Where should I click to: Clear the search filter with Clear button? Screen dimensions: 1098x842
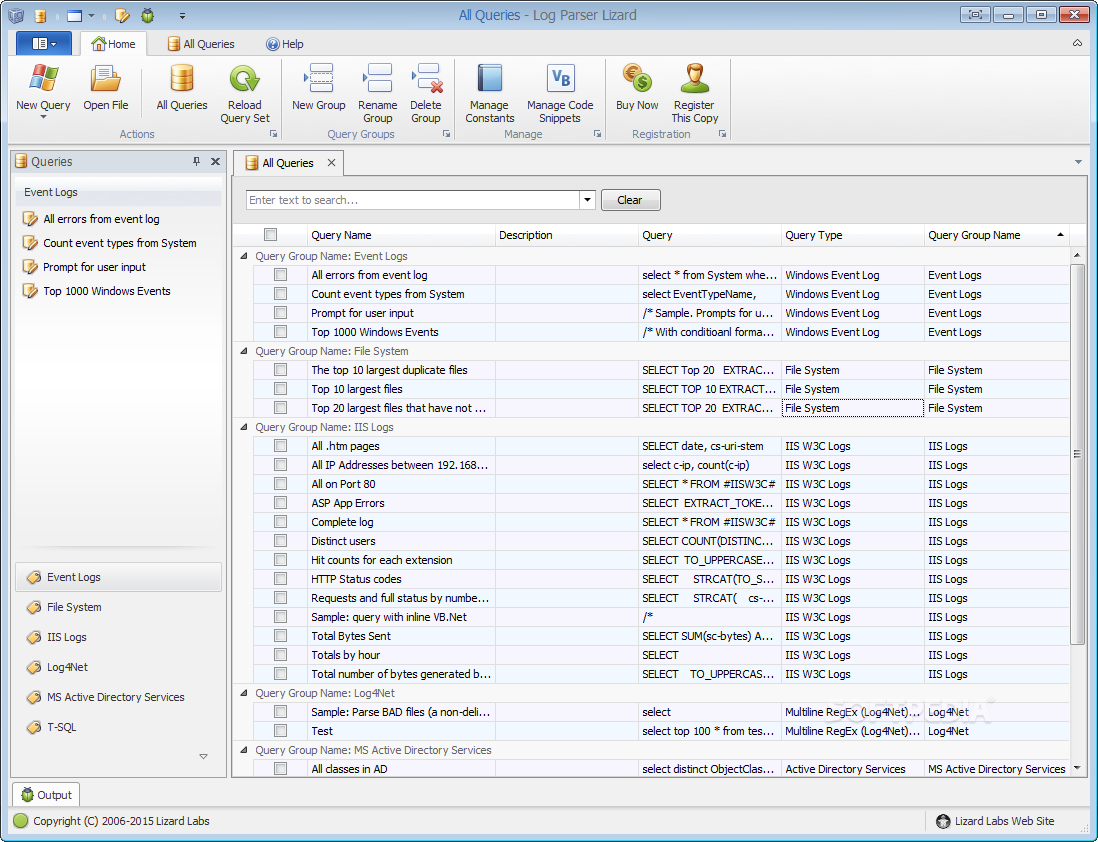(x=630, y=200)
